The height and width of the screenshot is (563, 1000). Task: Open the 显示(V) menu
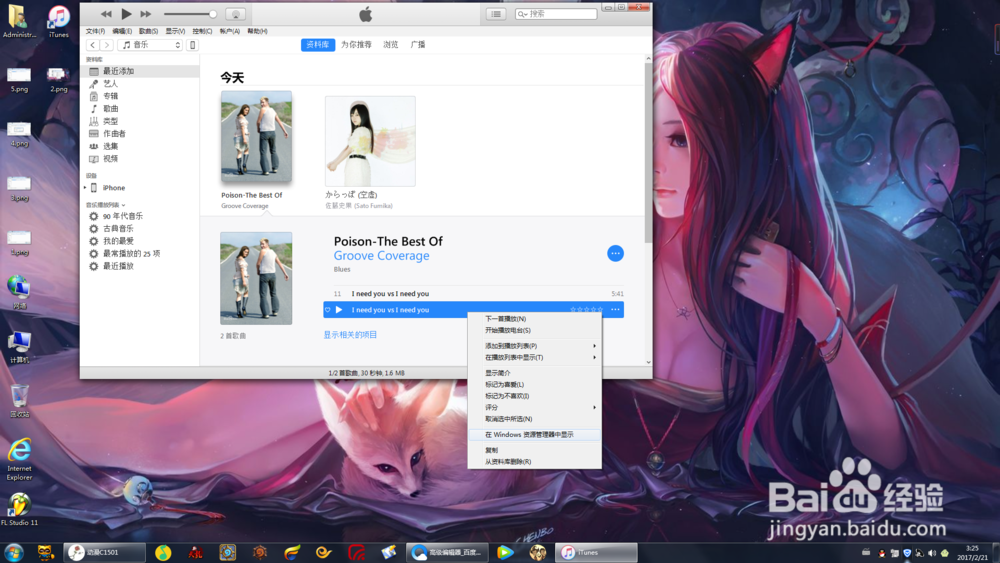pyautogui.click(x=175, y=31)
